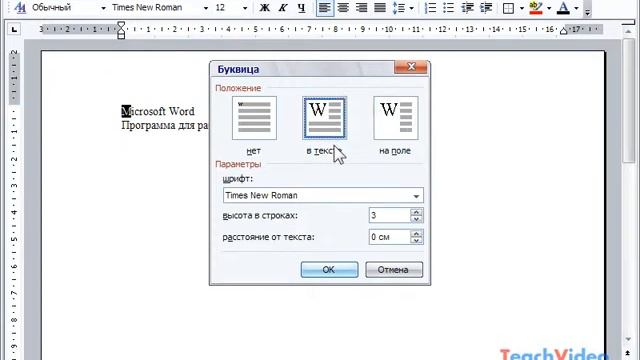Increase the paragraph indent

click(x=486, y=8)
